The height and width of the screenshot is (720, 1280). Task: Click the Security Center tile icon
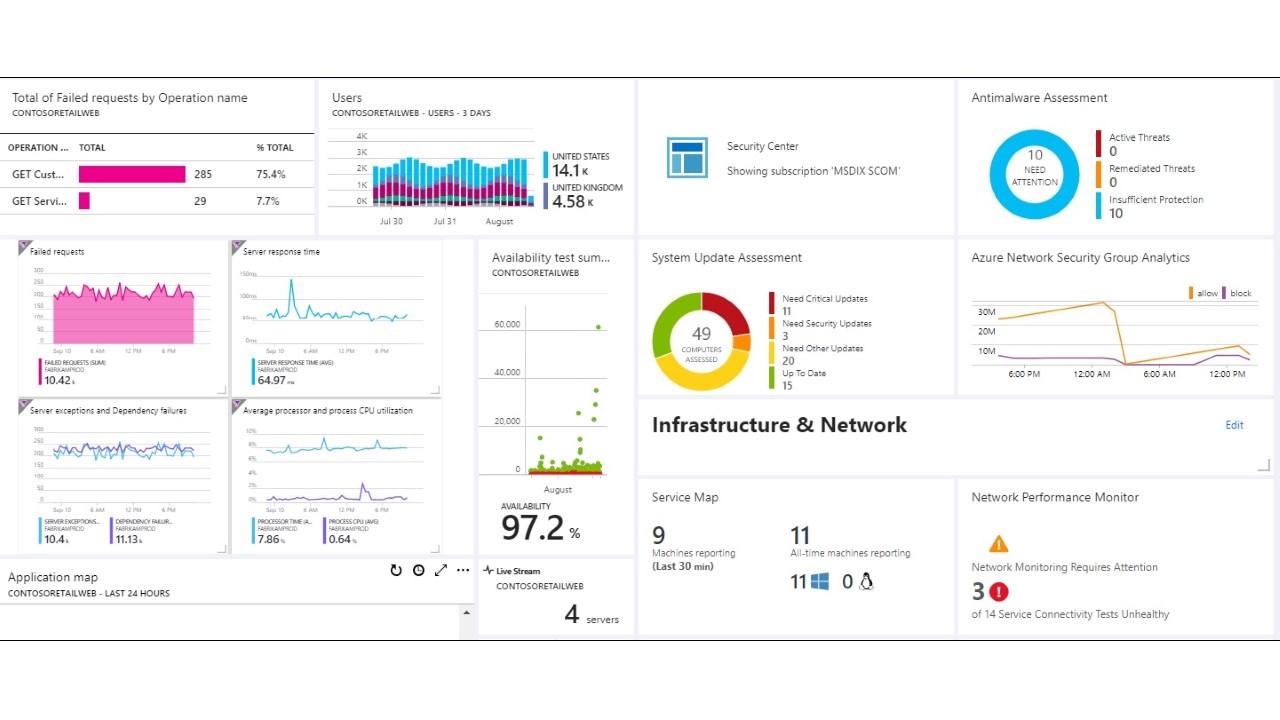(x=687, y=158)
